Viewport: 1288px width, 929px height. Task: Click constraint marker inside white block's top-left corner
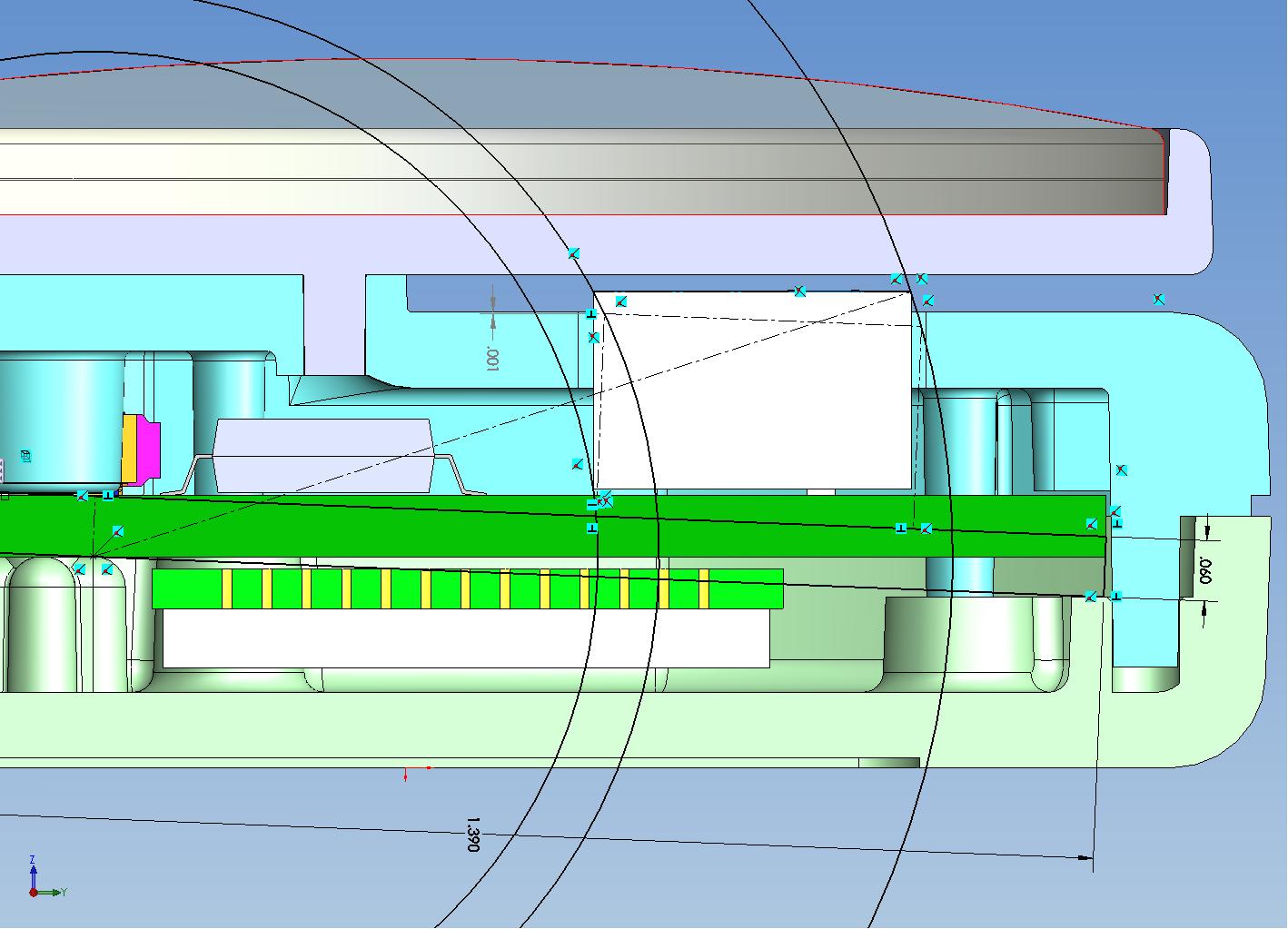620,301
